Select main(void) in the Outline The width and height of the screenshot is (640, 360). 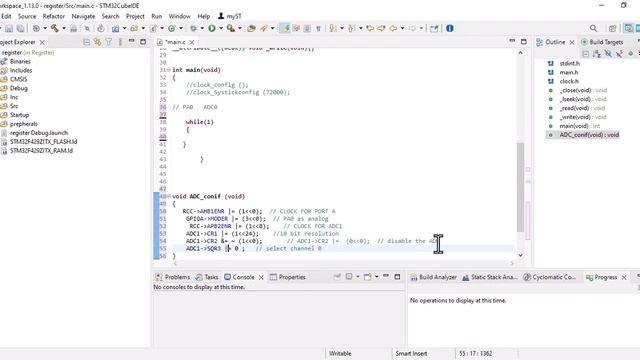coord(580,126)
